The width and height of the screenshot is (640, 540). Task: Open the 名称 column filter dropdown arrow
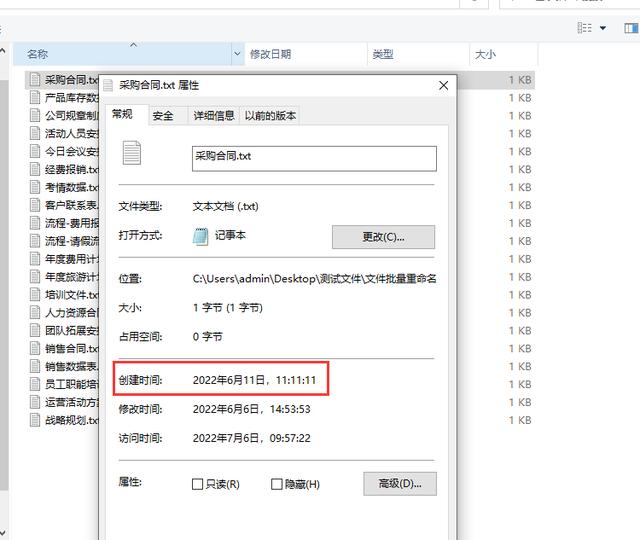pyautogui.click(x=237, y=54)
